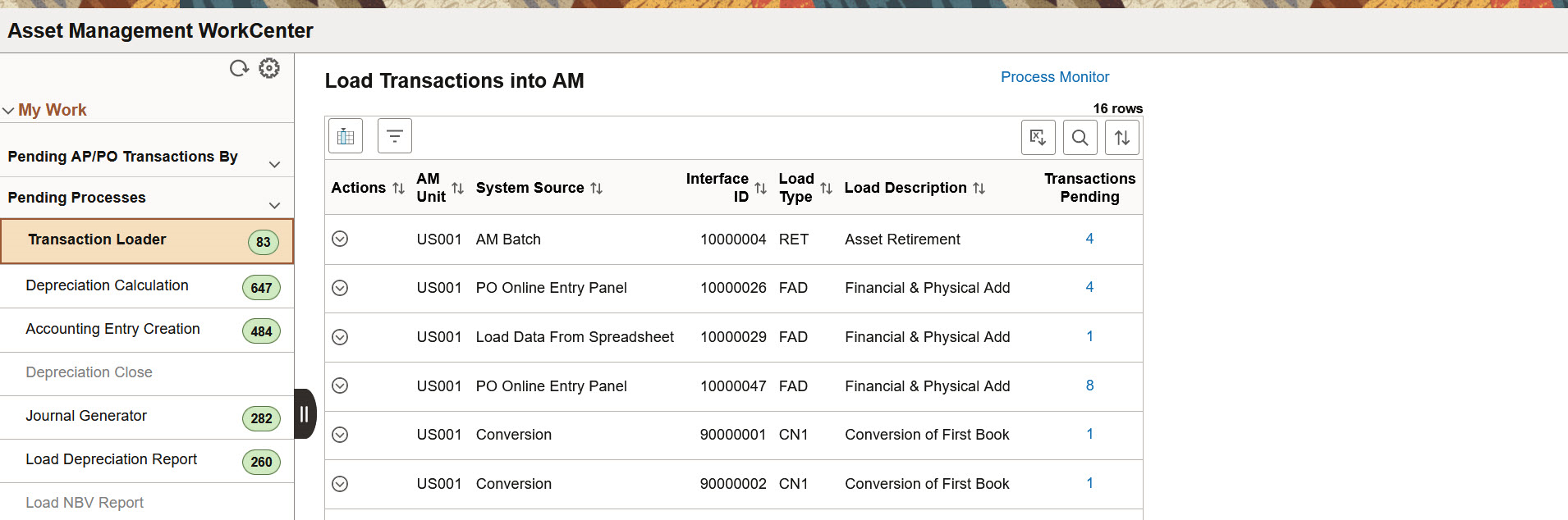Image resolution: width=1568 pixels, height=520 pixels.
Task: Expand Pending AP/PO Transactions By section
Action: pos(274,164)
